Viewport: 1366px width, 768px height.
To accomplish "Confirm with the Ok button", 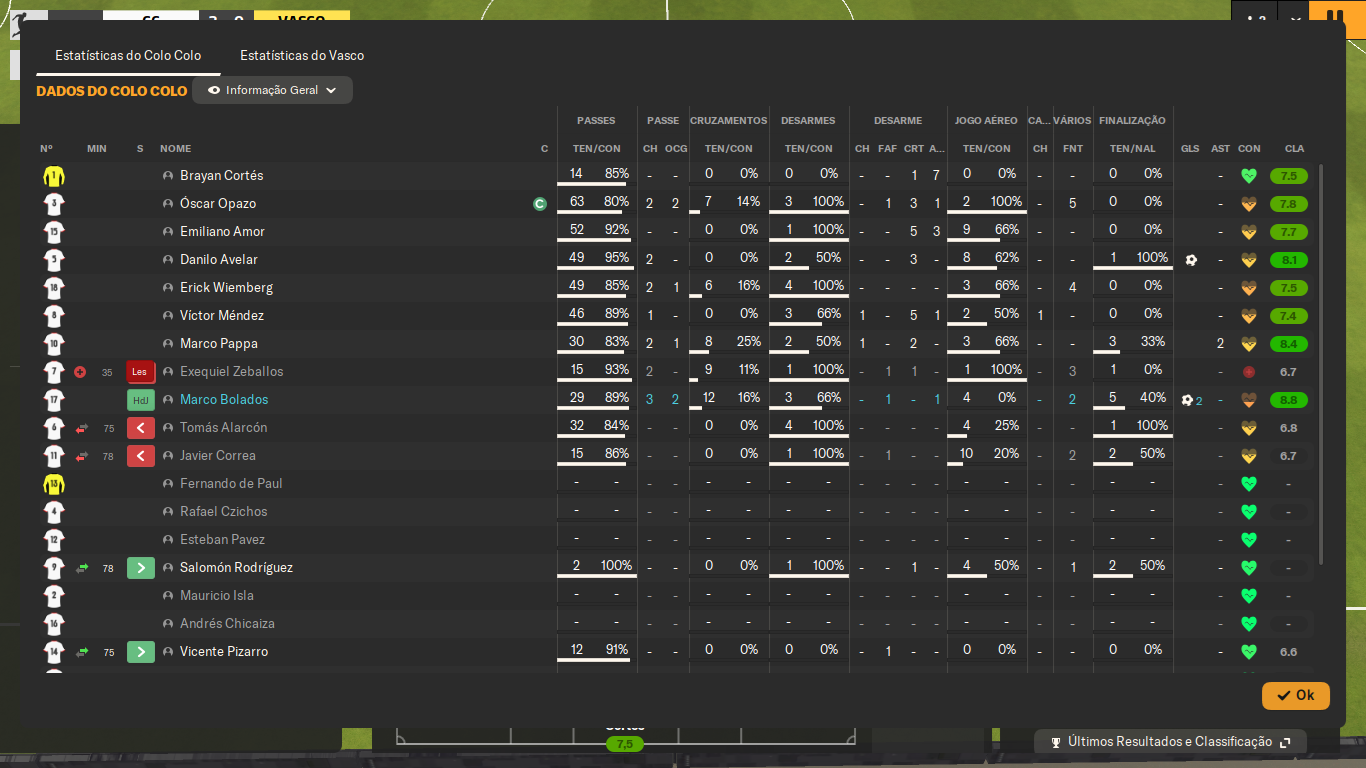I will point(1296,695).
